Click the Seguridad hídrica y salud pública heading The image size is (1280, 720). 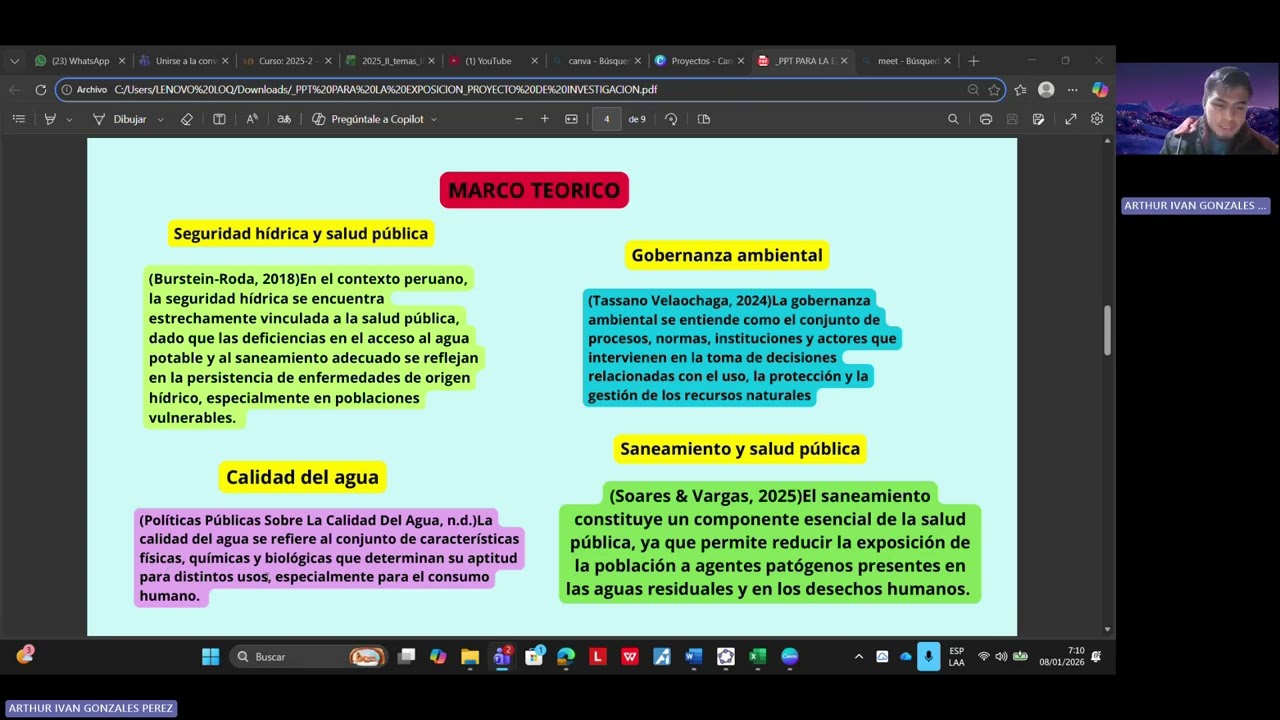pos(301,233)
